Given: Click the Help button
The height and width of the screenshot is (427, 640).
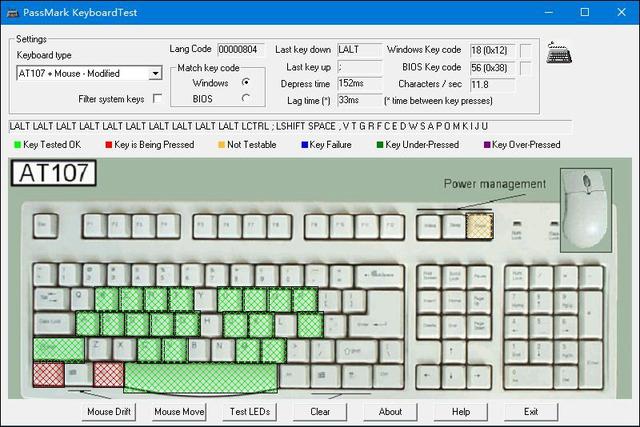Looking at the screenshot, I should [x=460, y=411].
